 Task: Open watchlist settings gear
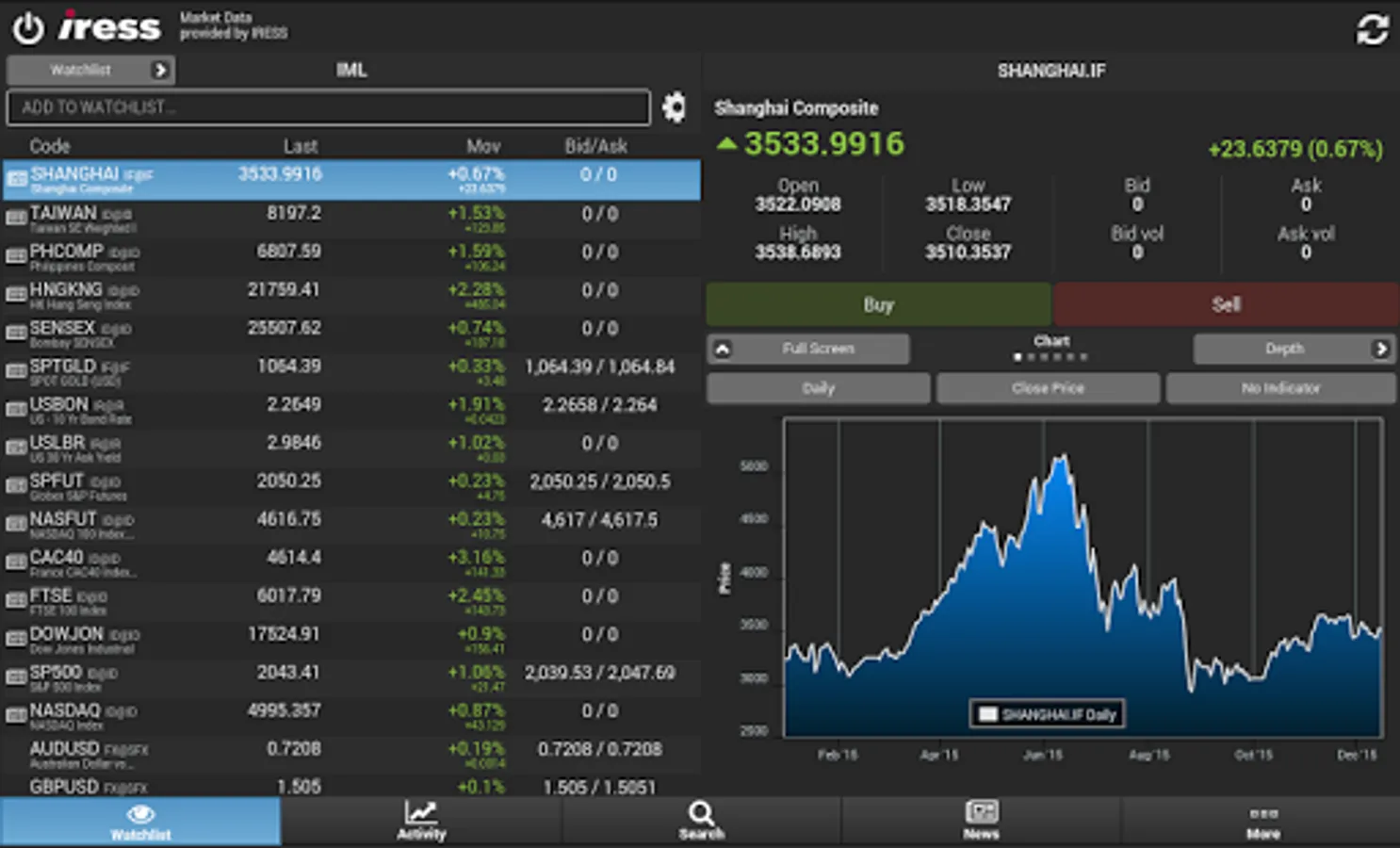point(674,107)
